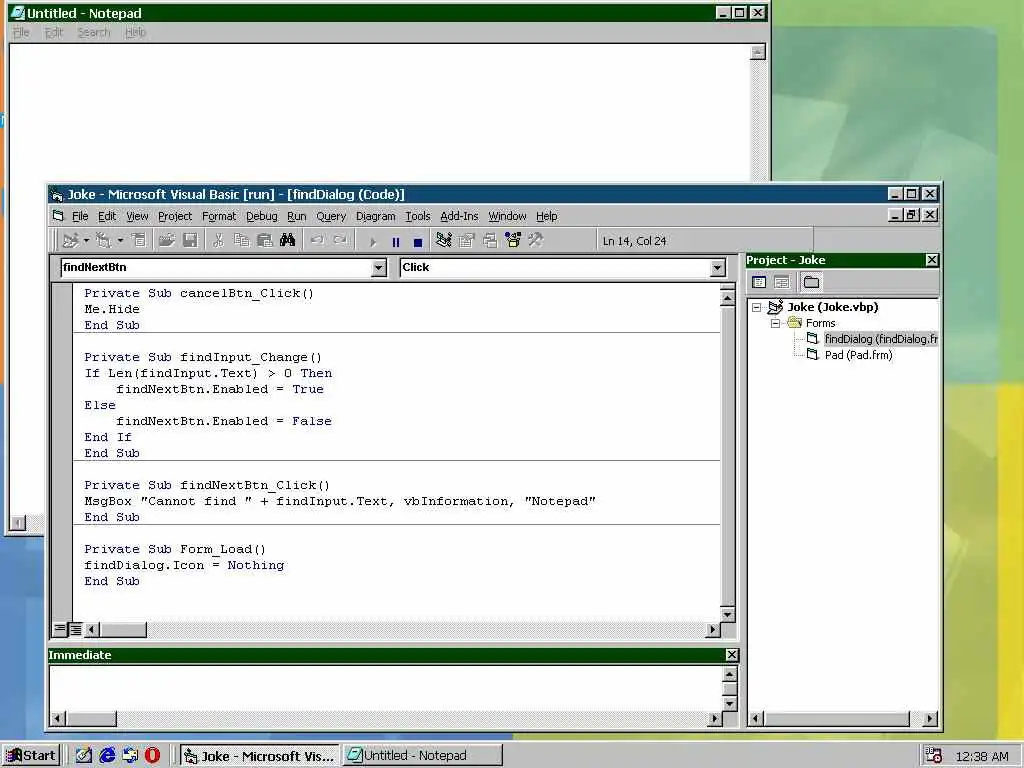The image size is (1024, 768).
Task: Open the Help menu in Visual Basic
Action: coord(547,216)
